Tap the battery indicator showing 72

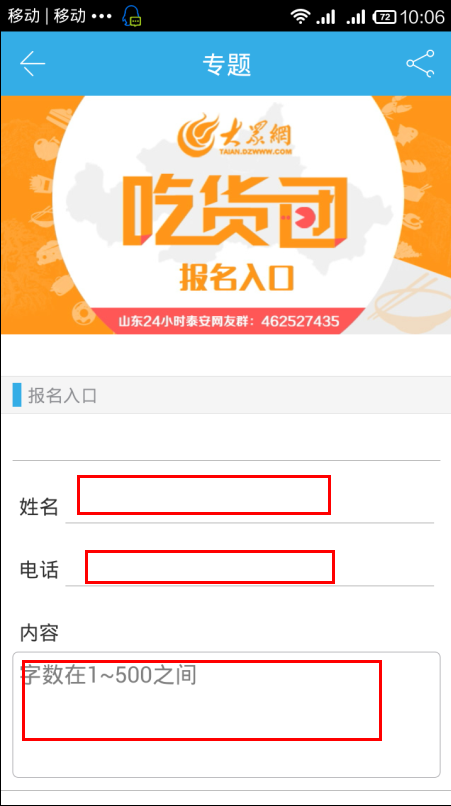384,16
